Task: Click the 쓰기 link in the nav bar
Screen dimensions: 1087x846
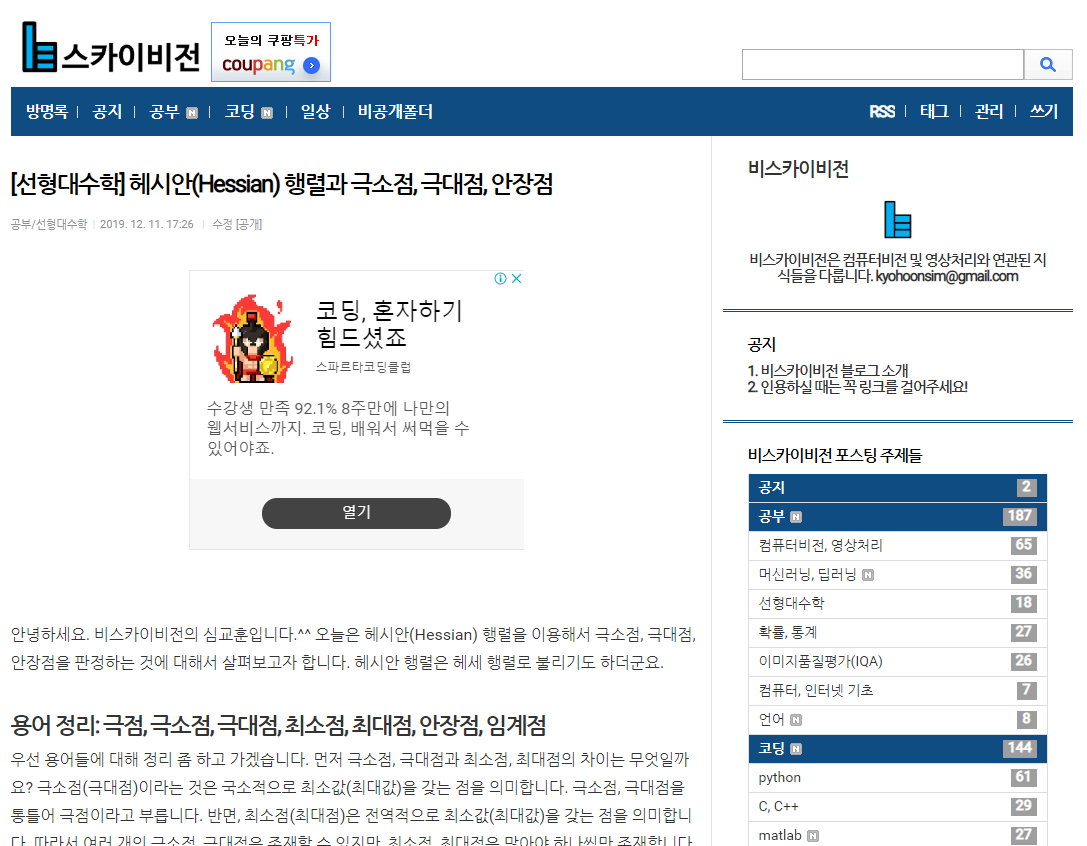Action: point(1043,112)
